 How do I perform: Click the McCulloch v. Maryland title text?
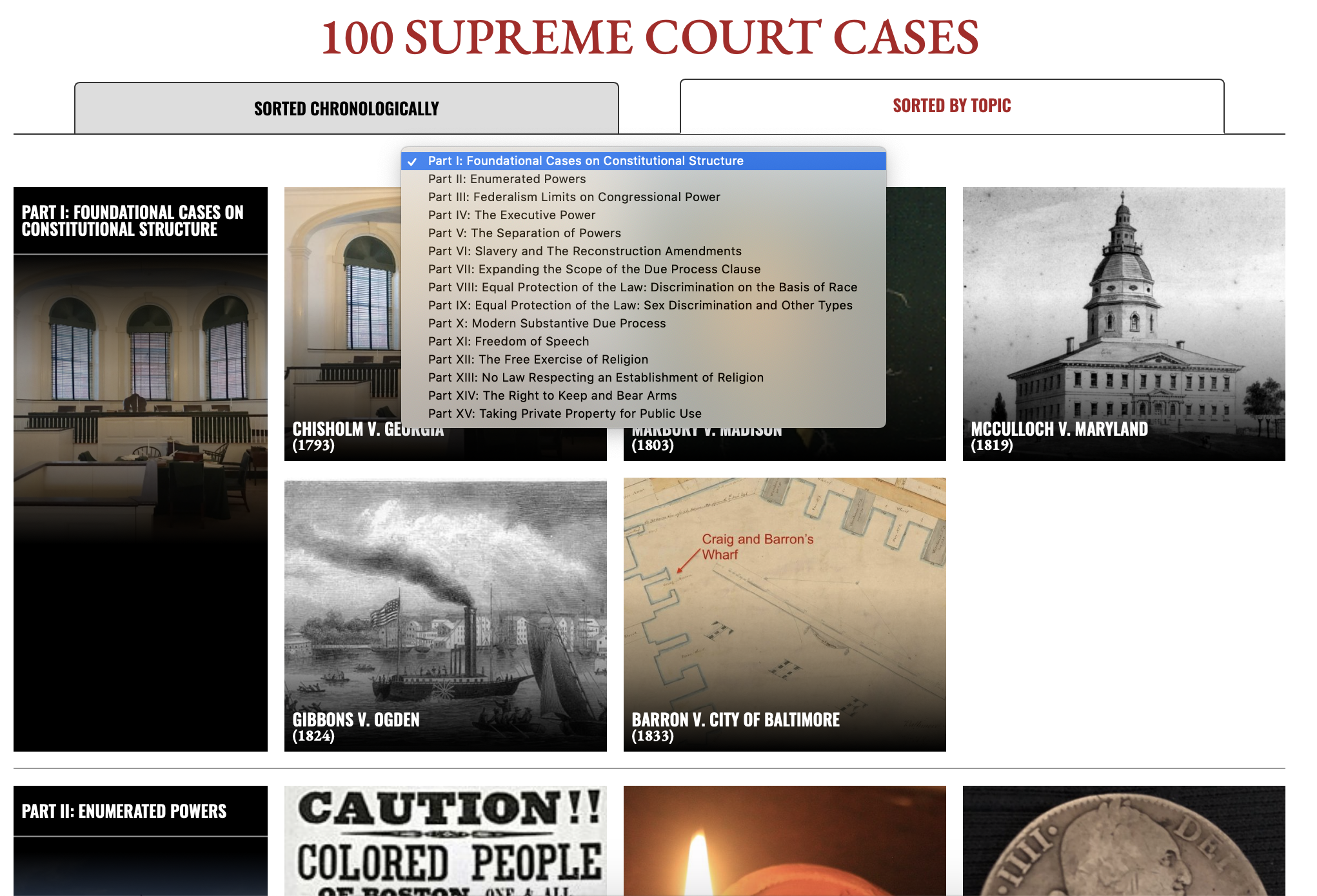pyautogui.click(x=1059, y=429)
